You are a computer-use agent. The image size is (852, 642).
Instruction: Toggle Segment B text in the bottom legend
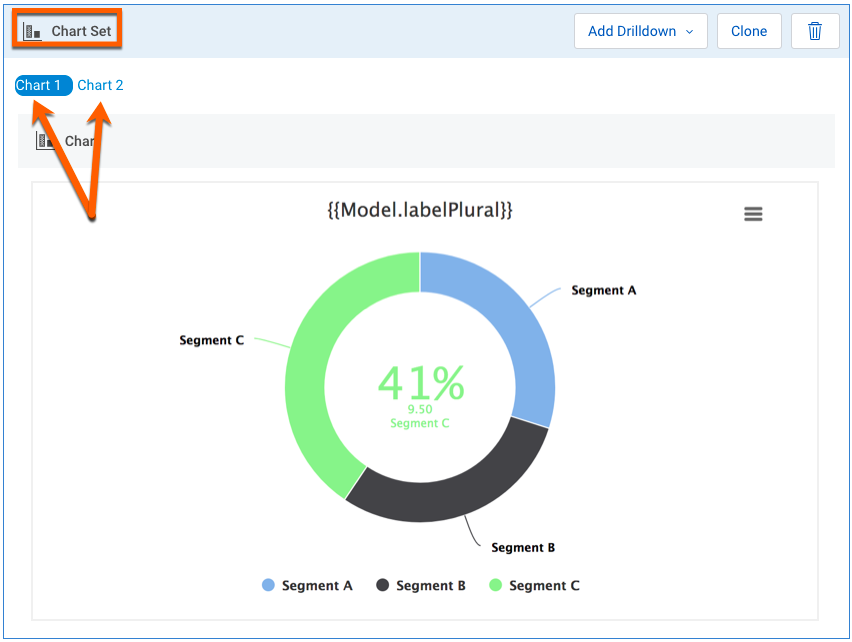[x=430, y=585]
